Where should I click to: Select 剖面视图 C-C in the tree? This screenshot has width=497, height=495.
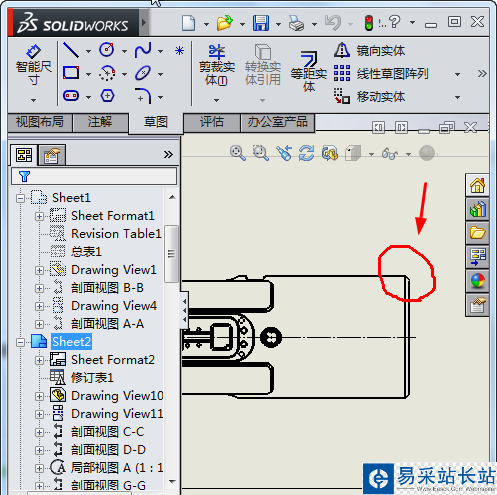pyautogui.click(x=107, y=432)
